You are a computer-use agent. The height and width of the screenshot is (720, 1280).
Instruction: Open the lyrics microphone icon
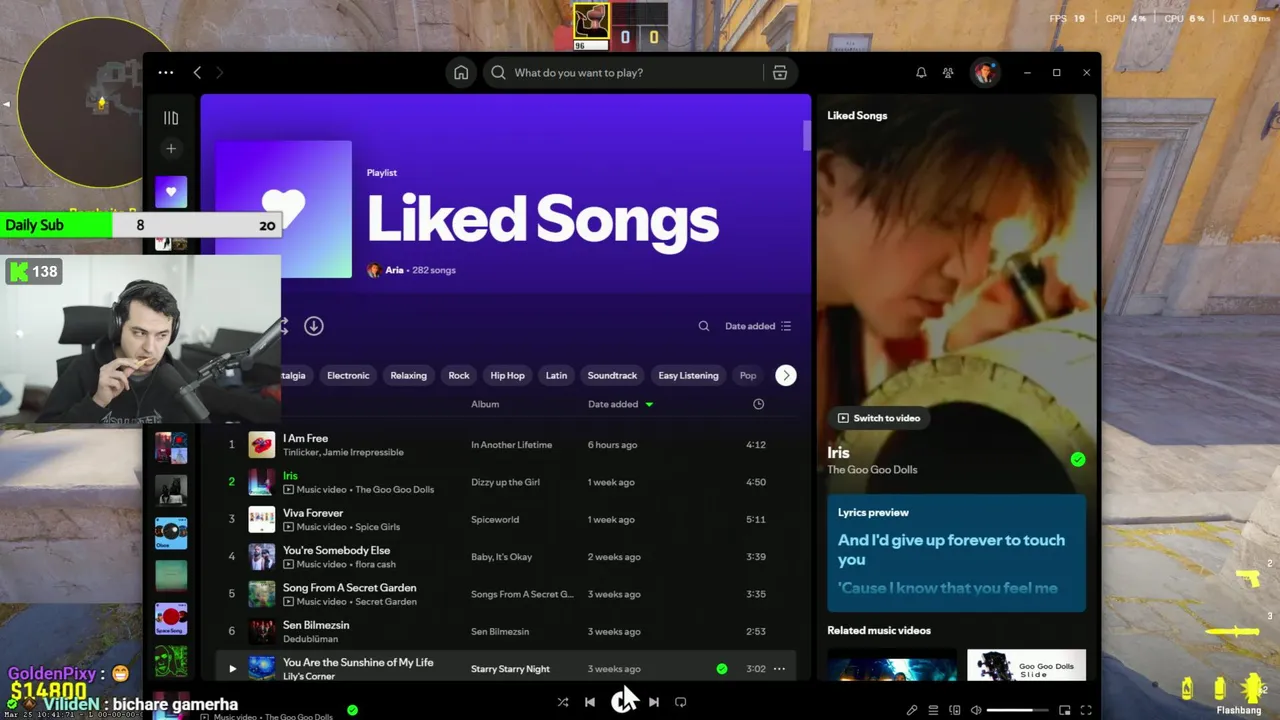[912, 711]
